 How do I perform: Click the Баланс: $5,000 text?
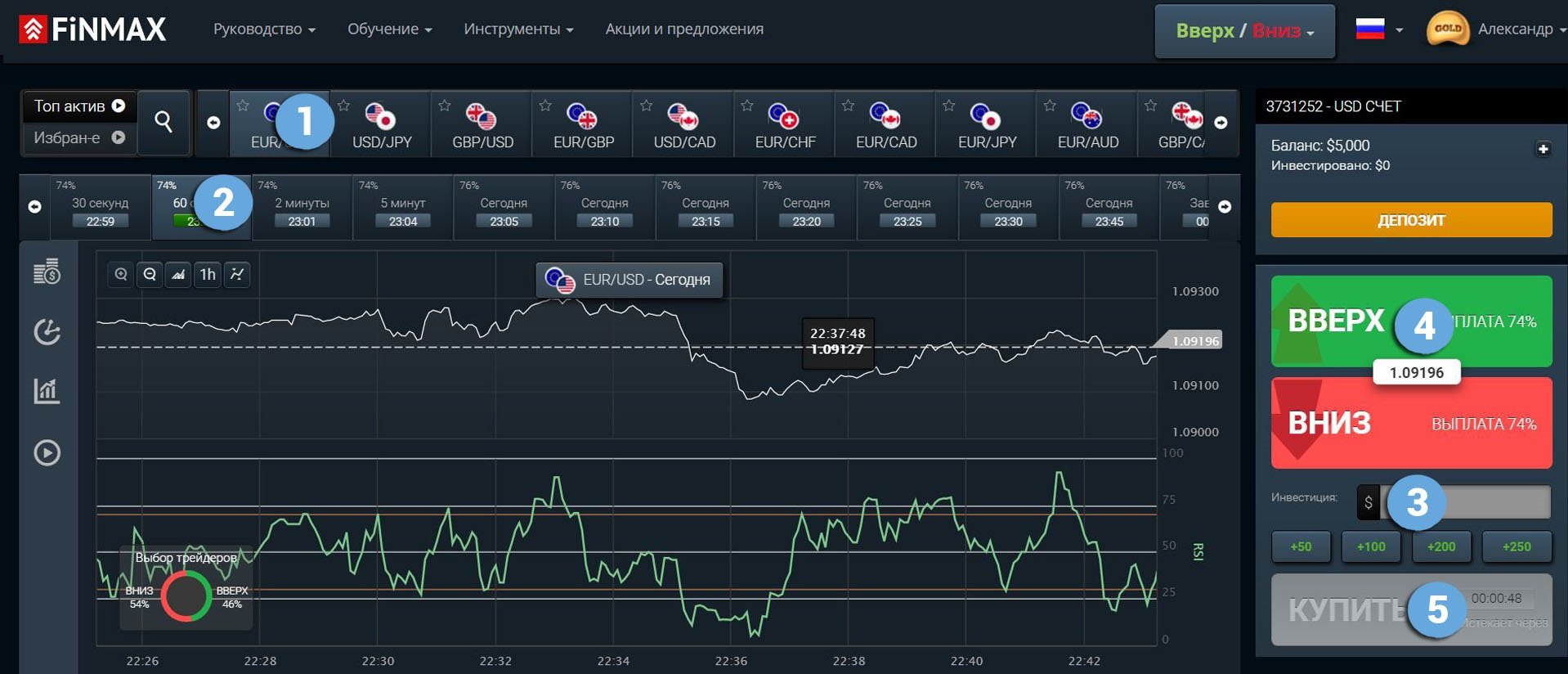pos(1320,146)
